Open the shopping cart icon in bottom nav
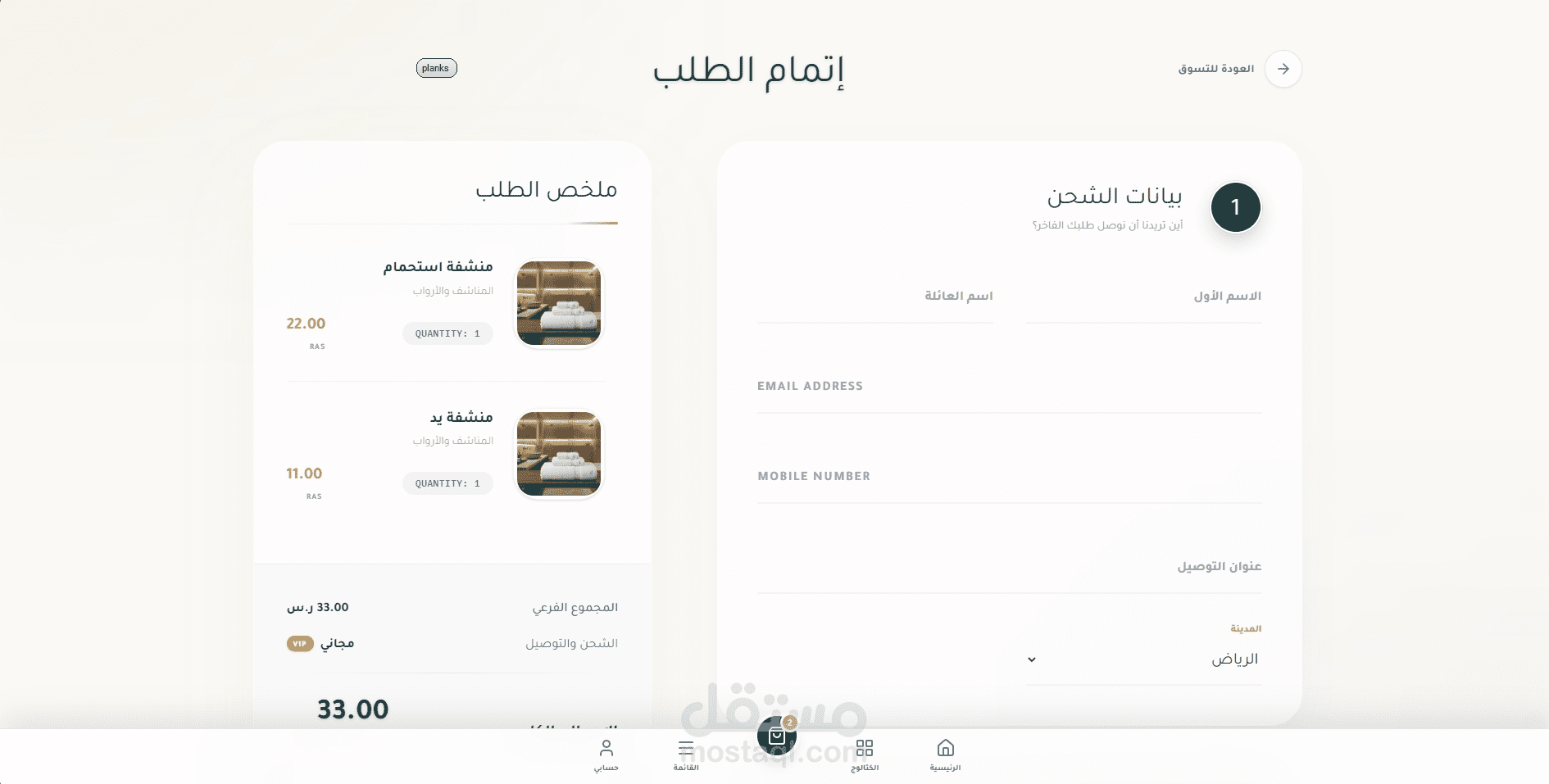1549x784 pixels. (x=777, y=736)
